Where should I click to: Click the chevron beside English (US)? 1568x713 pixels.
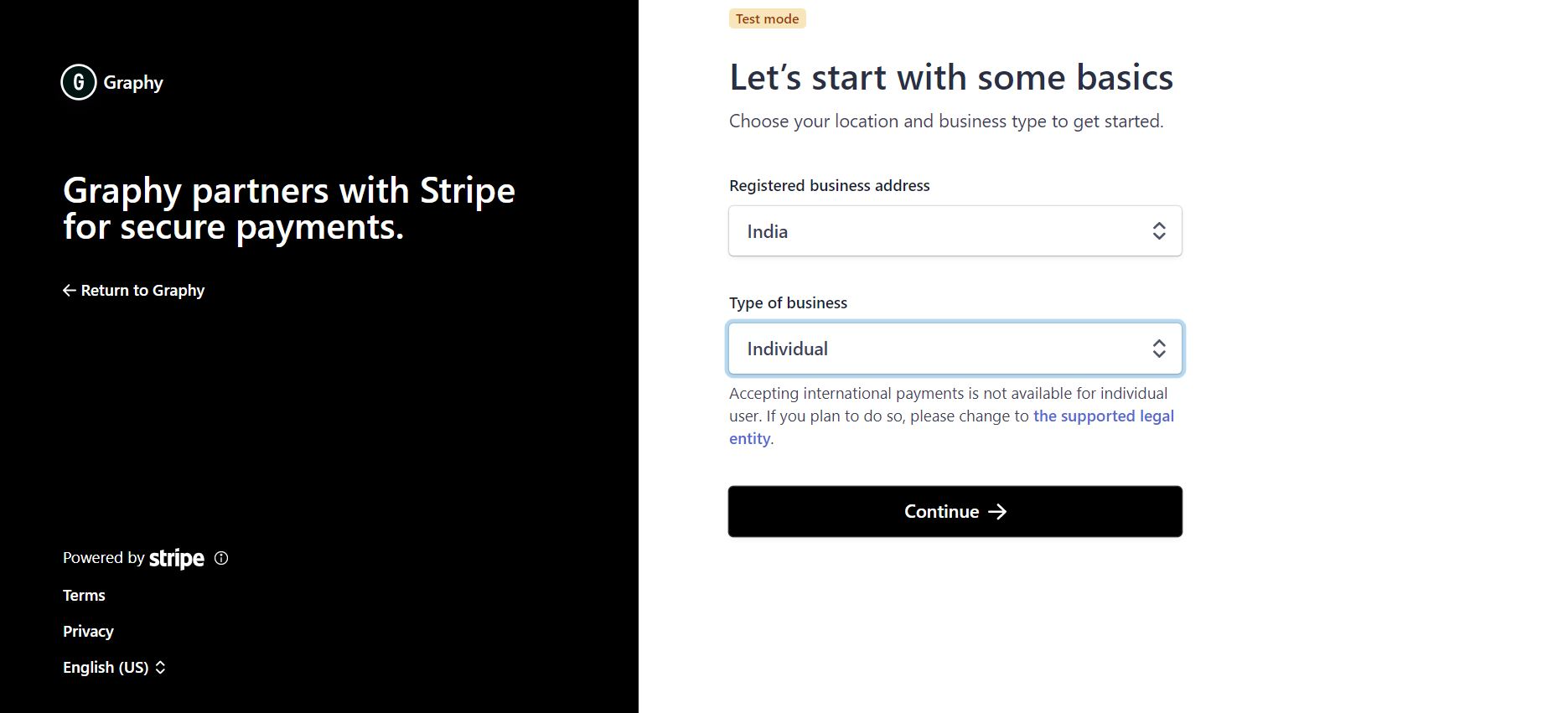(x=159, y=667)
